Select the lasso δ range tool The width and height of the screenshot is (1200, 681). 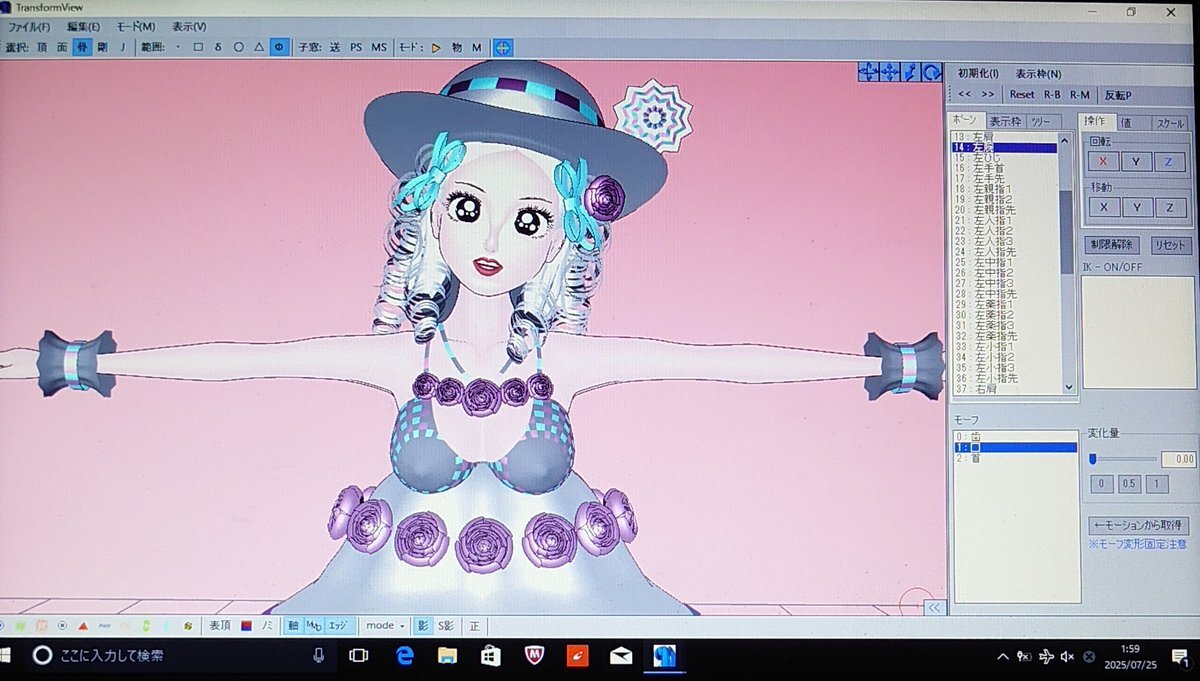[218, 47]
